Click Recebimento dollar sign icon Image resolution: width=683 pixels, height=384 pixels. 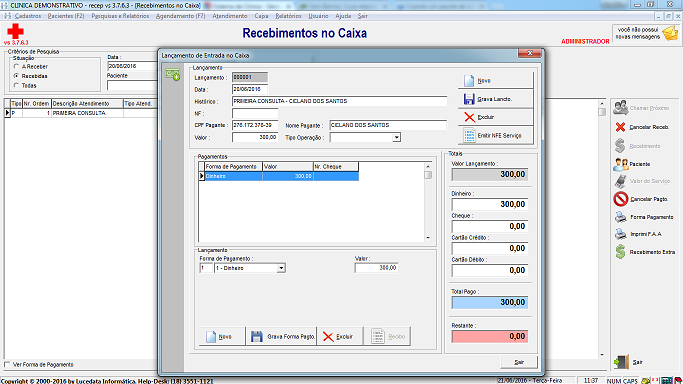point(620,146)
